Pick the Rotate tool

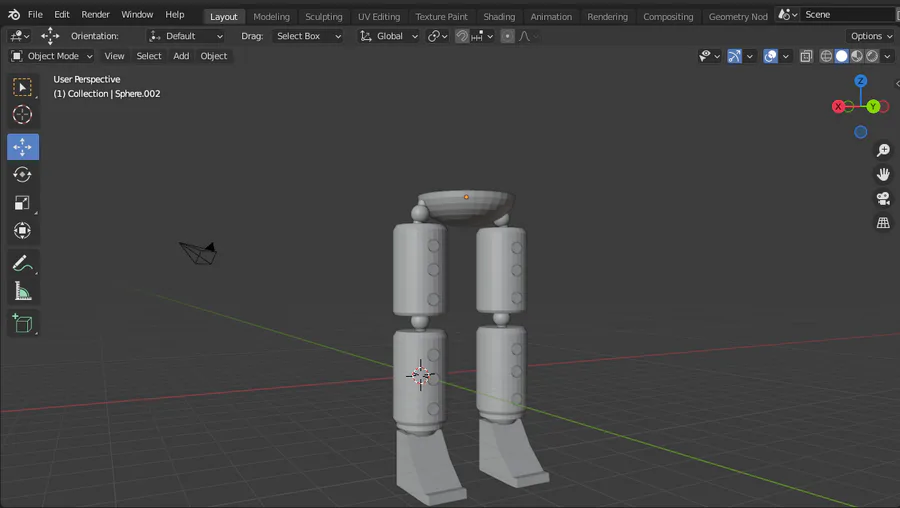click(22, 174)
